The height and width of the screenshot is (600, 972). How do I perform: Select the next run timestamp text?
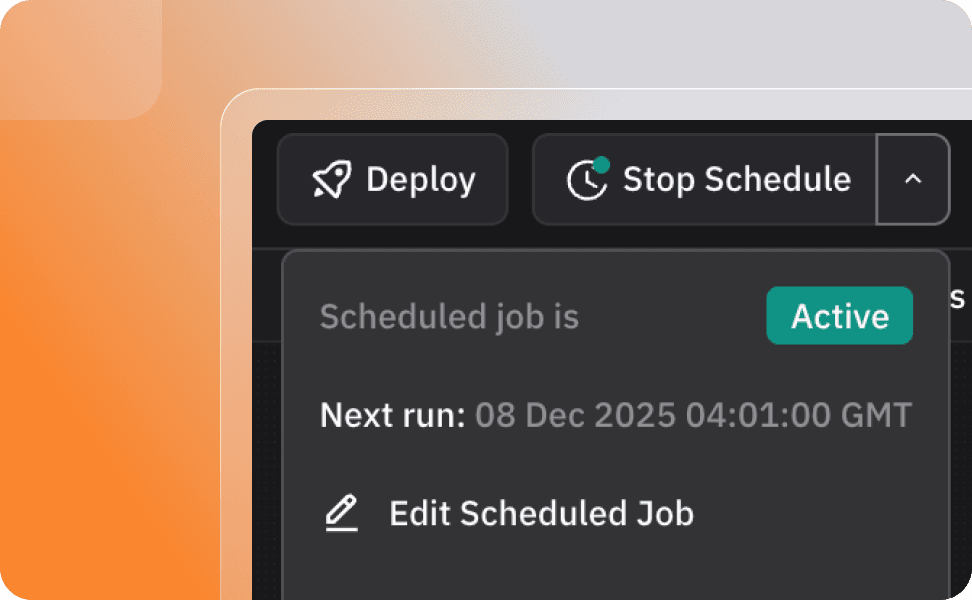[694, 414]
